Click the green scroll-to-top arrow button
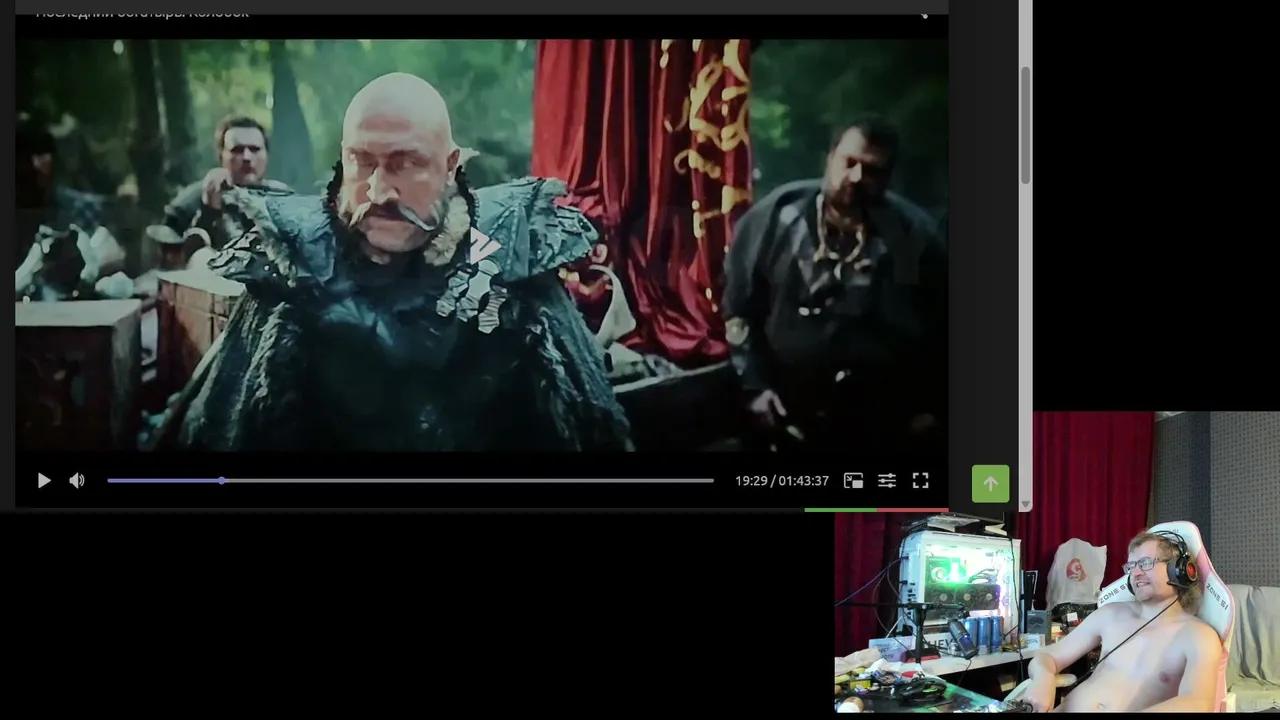 pos(990,484)
